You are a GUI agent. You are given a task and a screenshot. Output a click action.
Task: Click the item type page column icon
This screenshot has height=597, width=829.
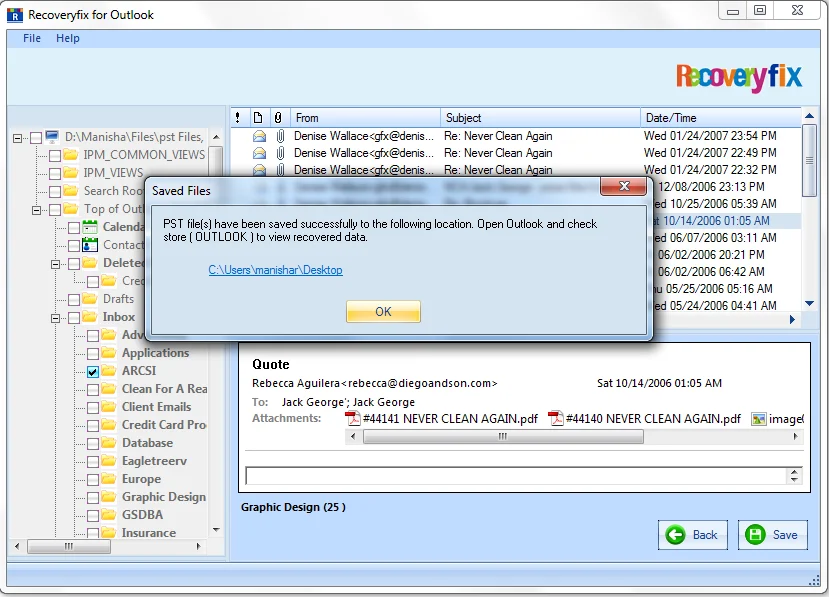(x=258, y=117)
